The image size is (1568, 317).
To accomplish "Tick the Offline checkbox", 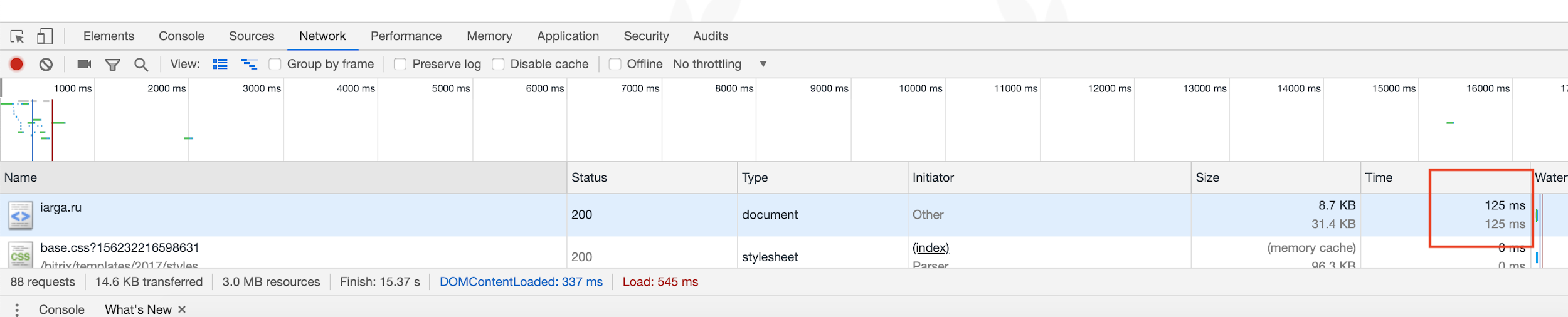I will click(x=615, y=64).
